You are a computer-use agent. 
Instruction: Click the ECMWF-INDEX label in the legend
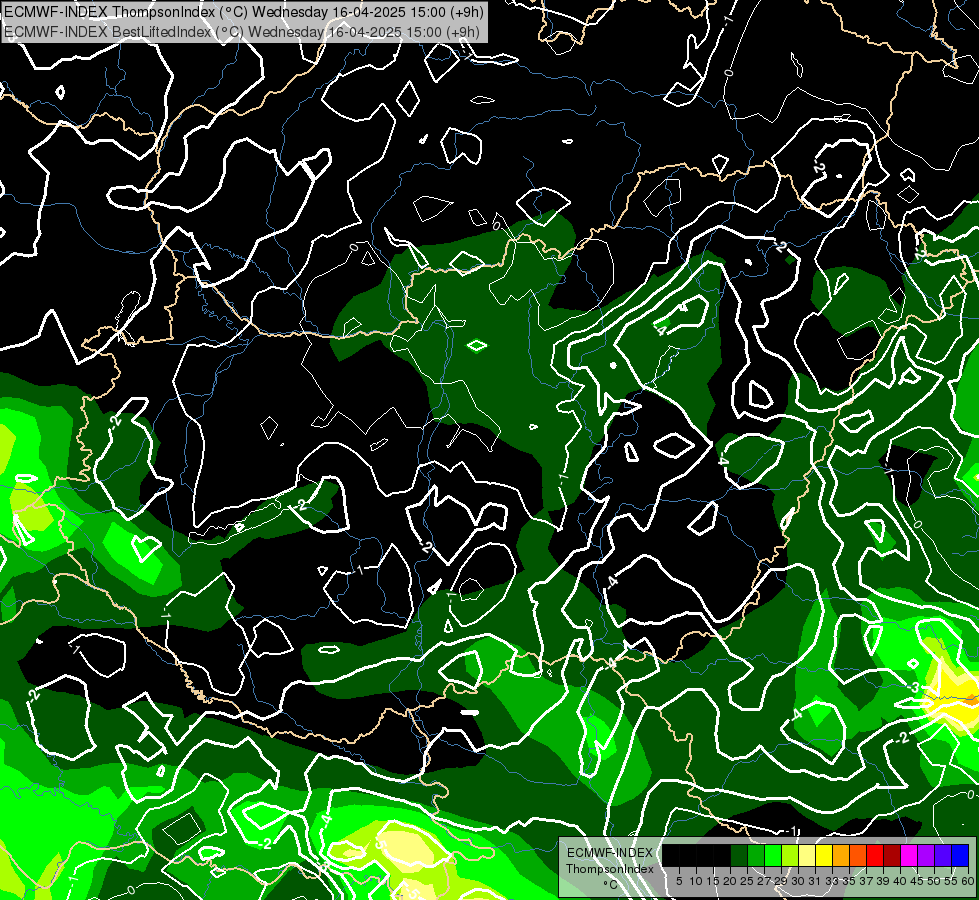[x=610, y=853]
